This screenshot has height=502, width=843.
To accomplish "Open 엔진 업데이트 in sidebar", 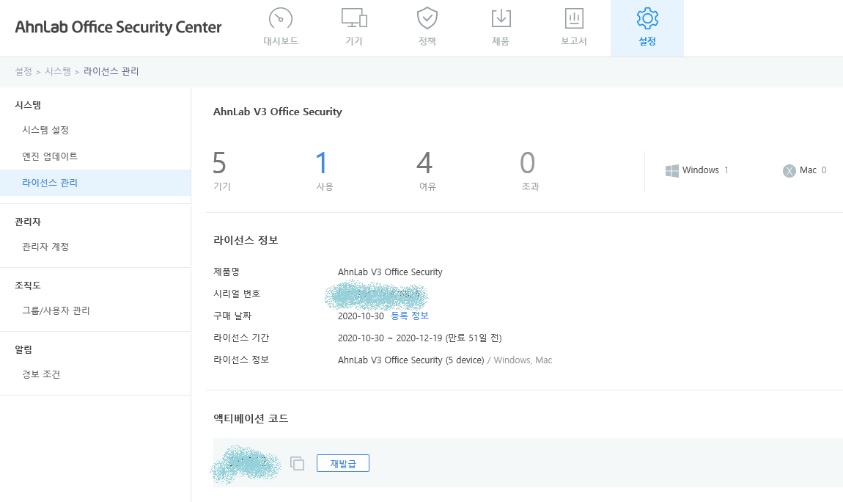I will pyautogui.click(x=50, y=157).
